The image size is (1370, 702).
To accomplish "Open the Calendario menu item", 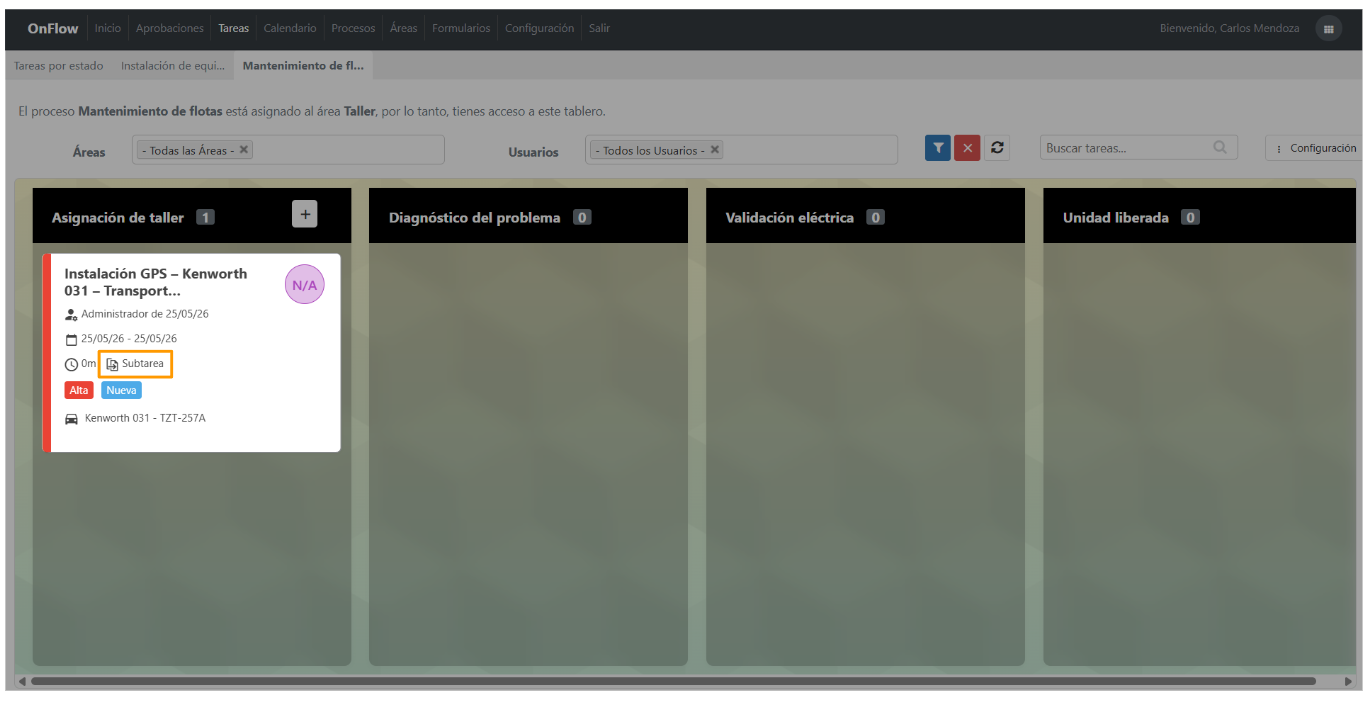I will click(290, 29).
